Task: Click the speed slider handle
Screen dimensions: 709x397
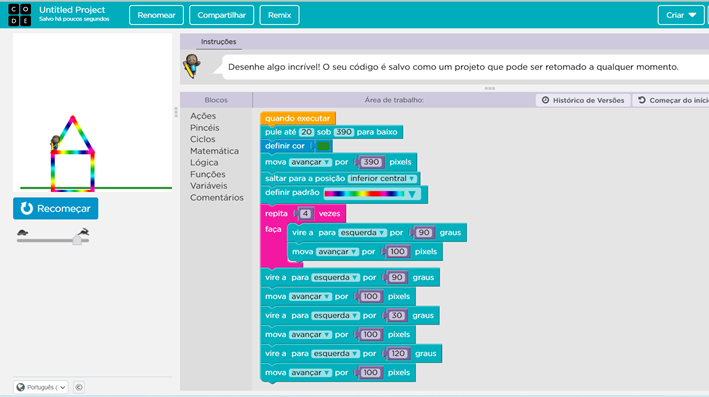Action: 77,240
